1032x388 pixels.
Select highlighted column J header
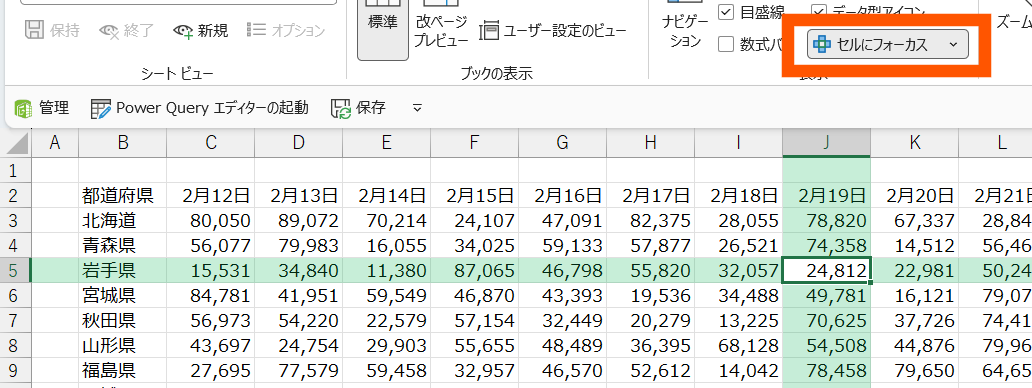coord(827,143)
